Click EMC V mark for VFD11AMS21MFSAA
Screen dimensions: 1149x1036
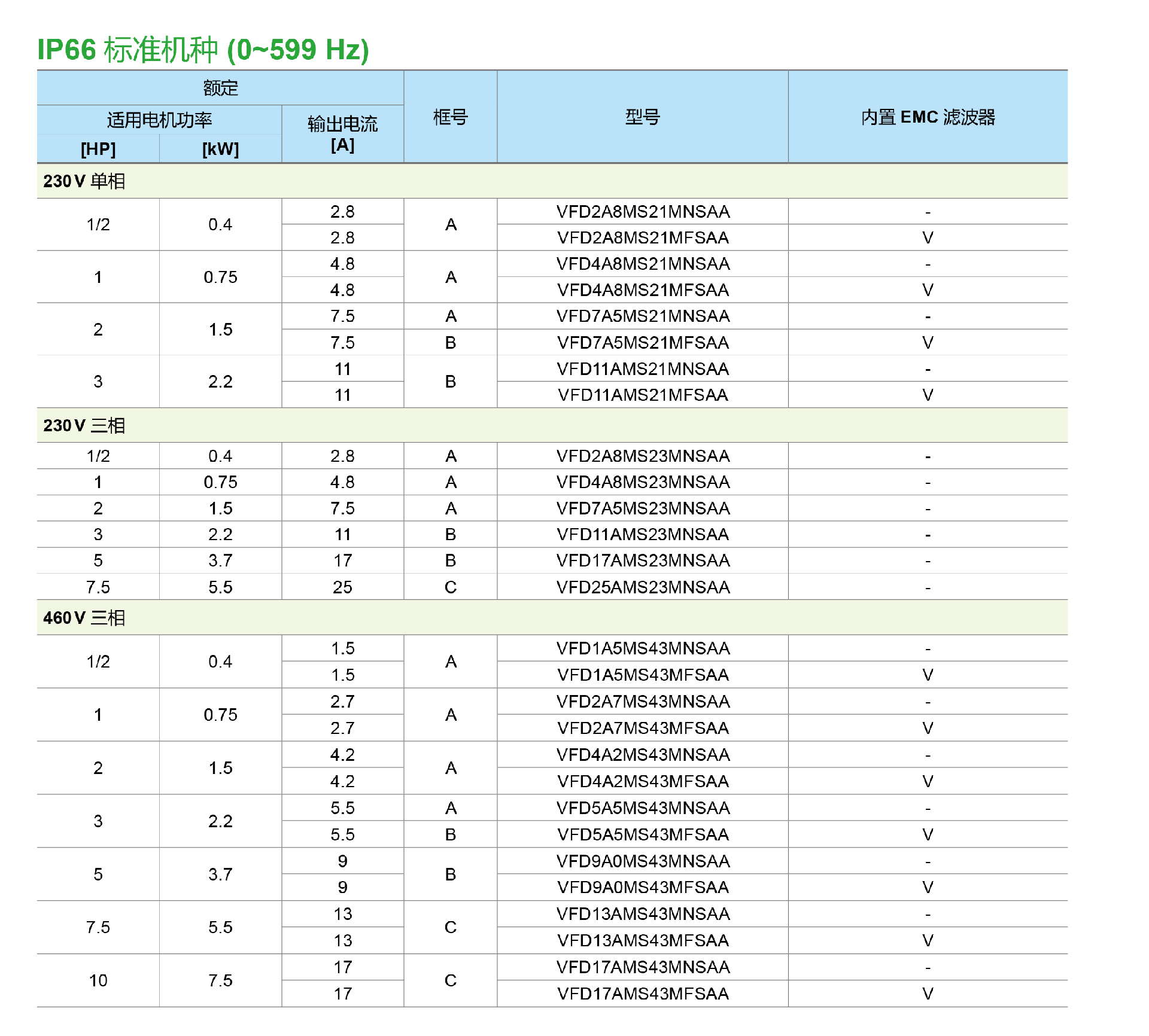coord(927,395)
